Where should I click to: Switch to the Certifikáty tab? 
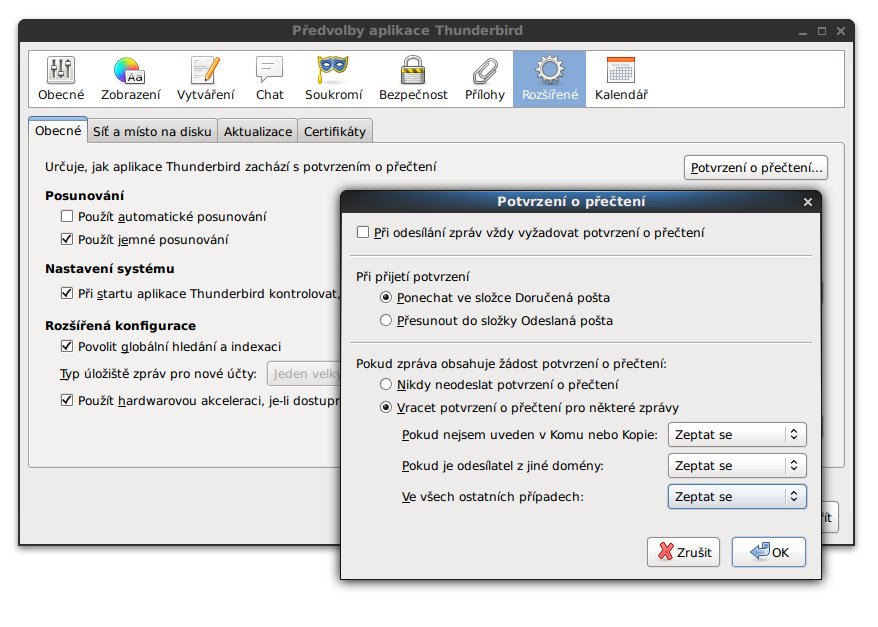pos(334,132)
